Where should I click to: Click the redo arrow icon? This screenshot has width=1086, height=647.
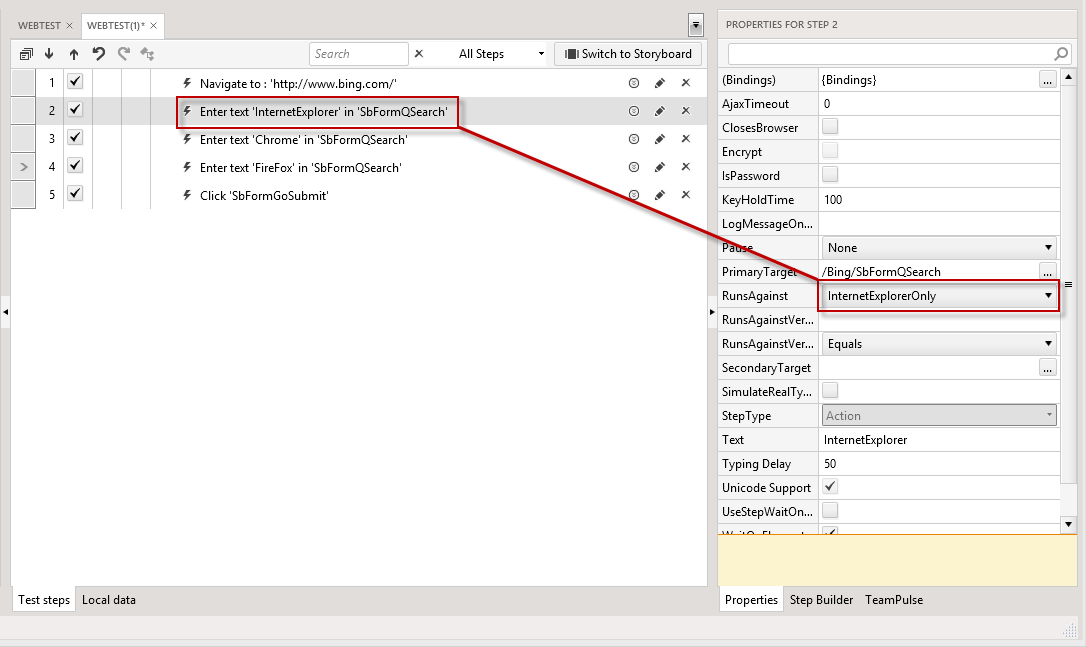[x=123, y=54]
